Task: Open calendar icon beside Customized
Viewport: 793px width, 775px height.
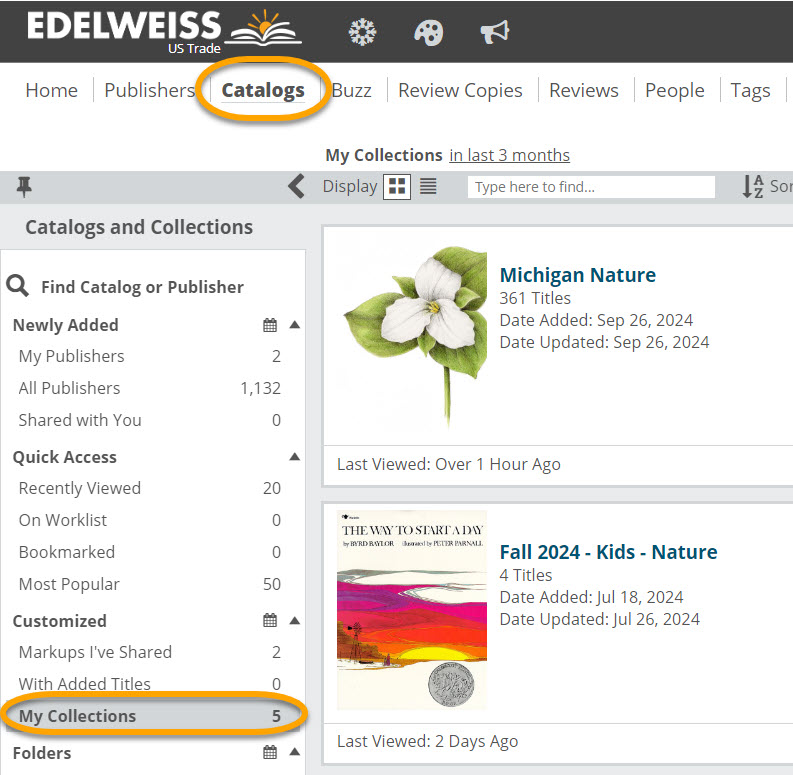Action: pos(270,620)
